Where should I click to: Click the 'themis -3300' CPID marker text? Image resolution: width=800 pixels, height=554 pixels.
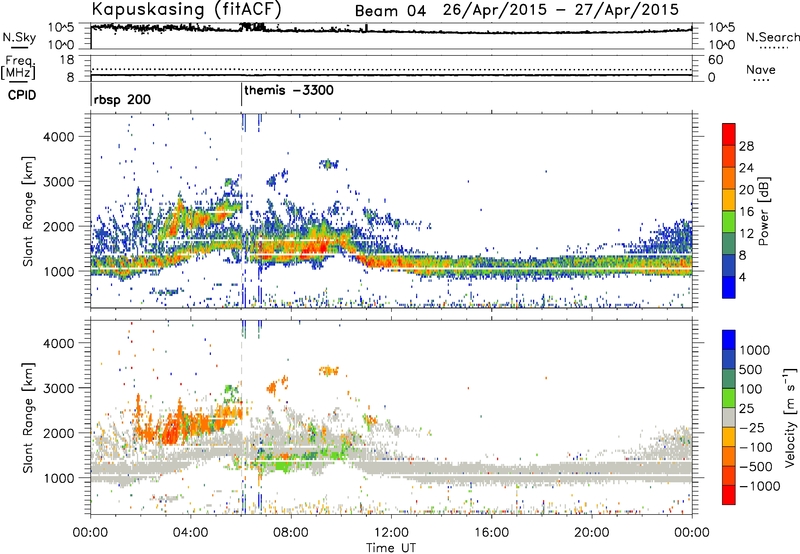(289, 90)
